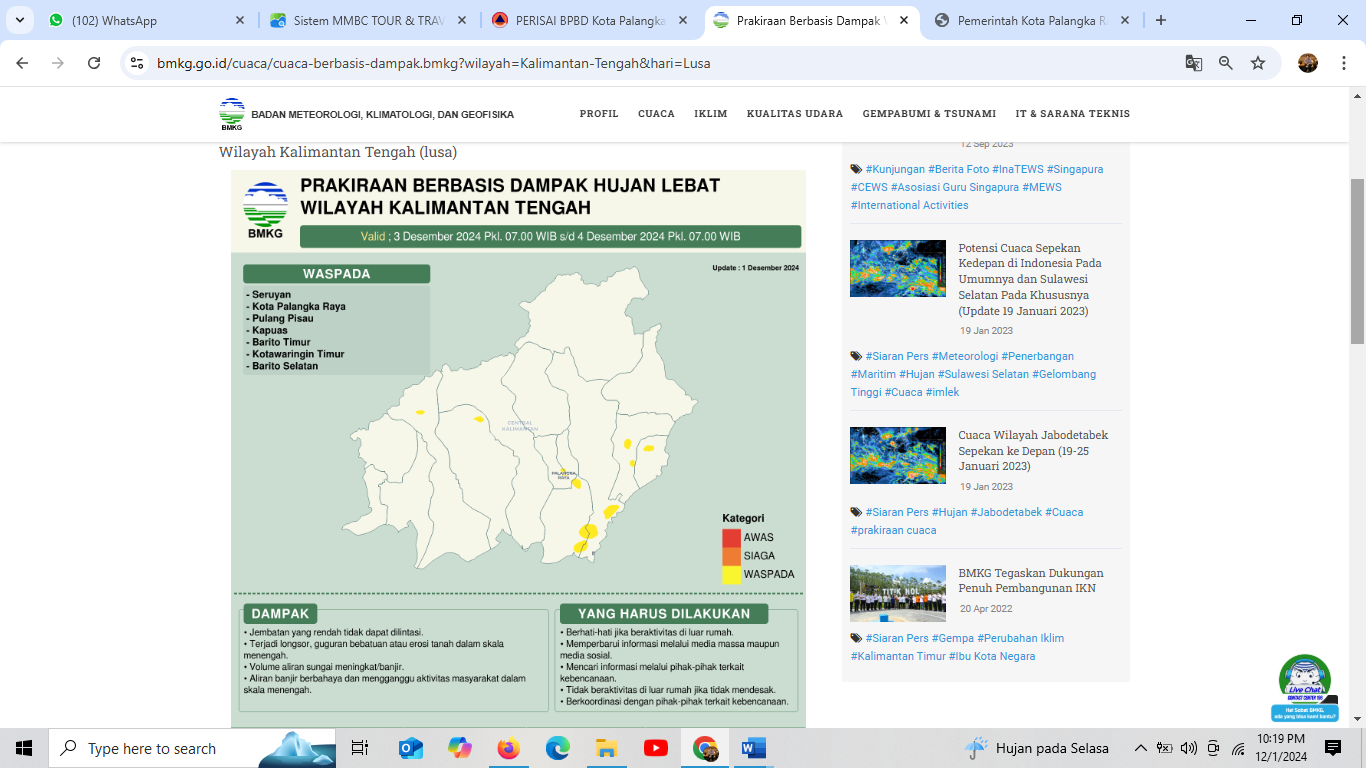Image resolution: width=1366 pixels, height=768 pixels.
Task: Close the PERISAI BPBD tab
Action: tap(684, 20)
